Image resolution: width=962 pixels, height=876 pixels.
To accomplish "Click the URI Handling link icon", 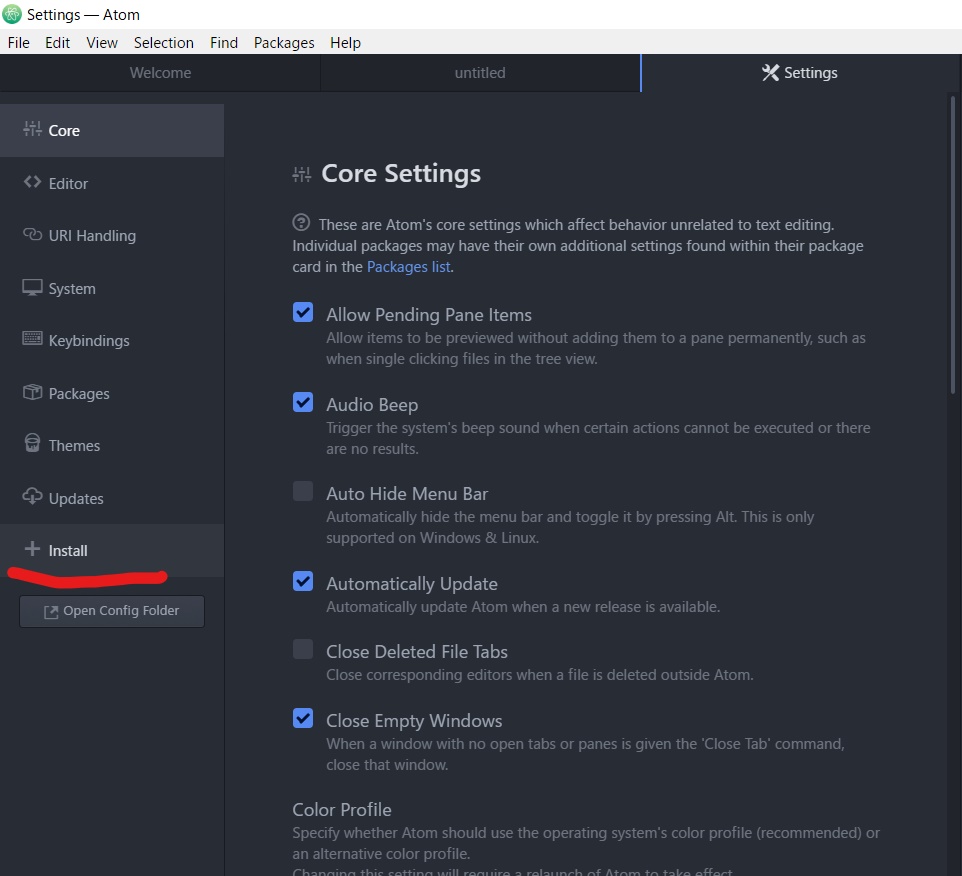I will pyautogui.click(x=33, y=234).
